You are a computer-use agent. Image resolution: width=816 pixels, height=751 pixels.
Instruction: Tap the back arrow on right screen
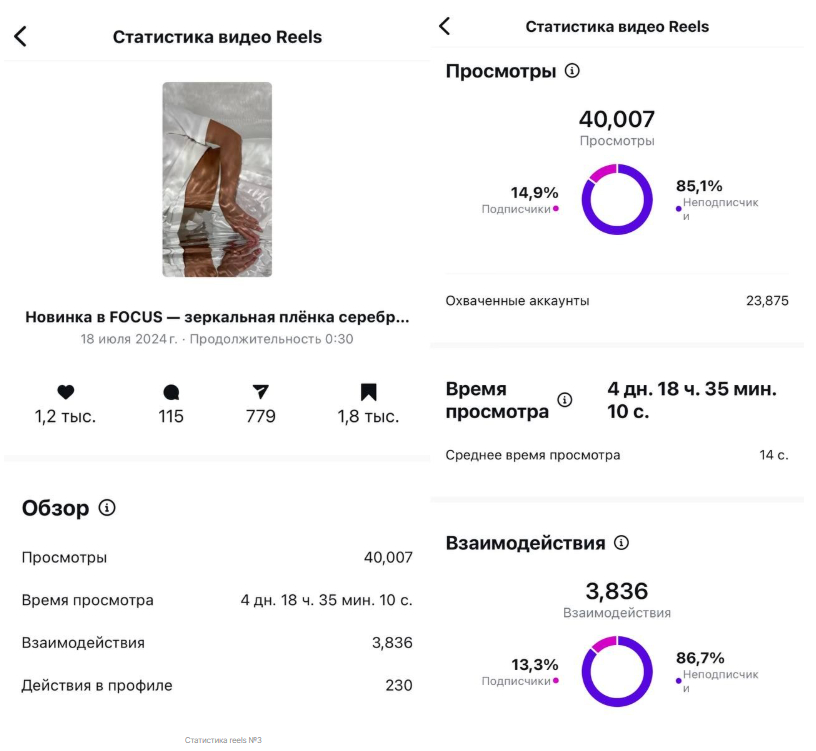[445, 27]
